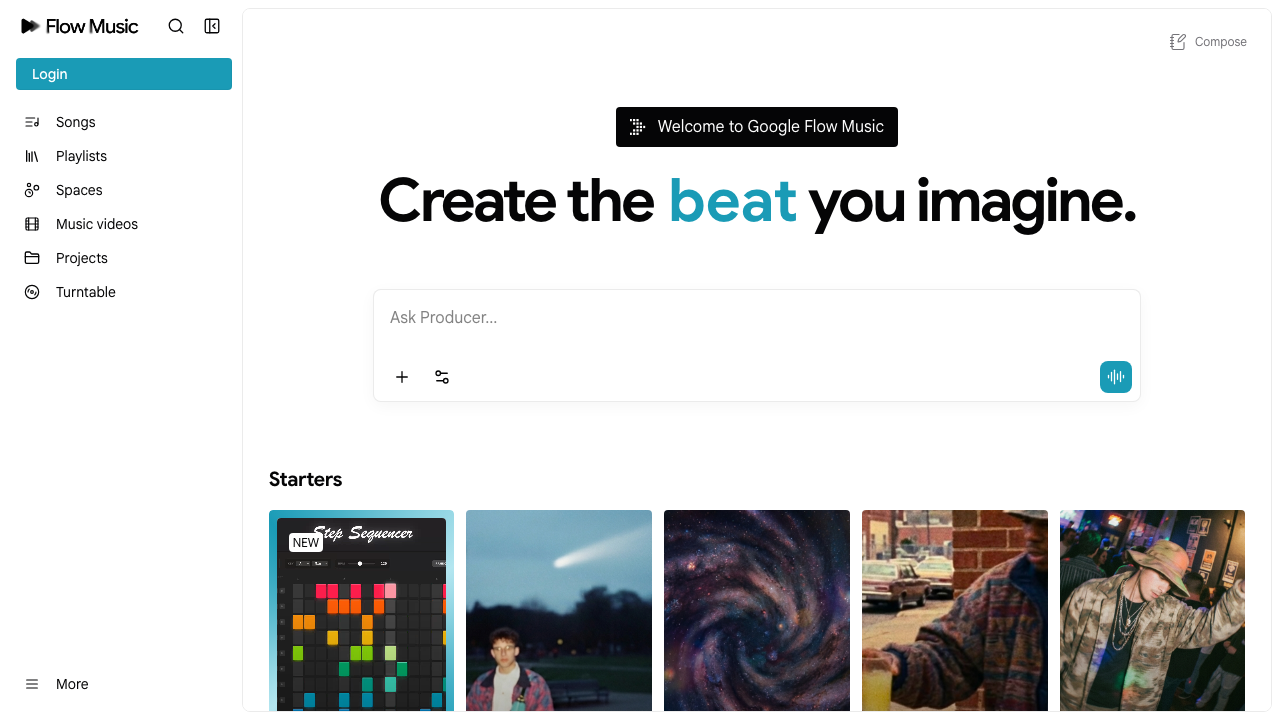Click the Flow Music logo
This screenshot has width=1280, height=720.
pyautogui.click(x=80, y=27)
